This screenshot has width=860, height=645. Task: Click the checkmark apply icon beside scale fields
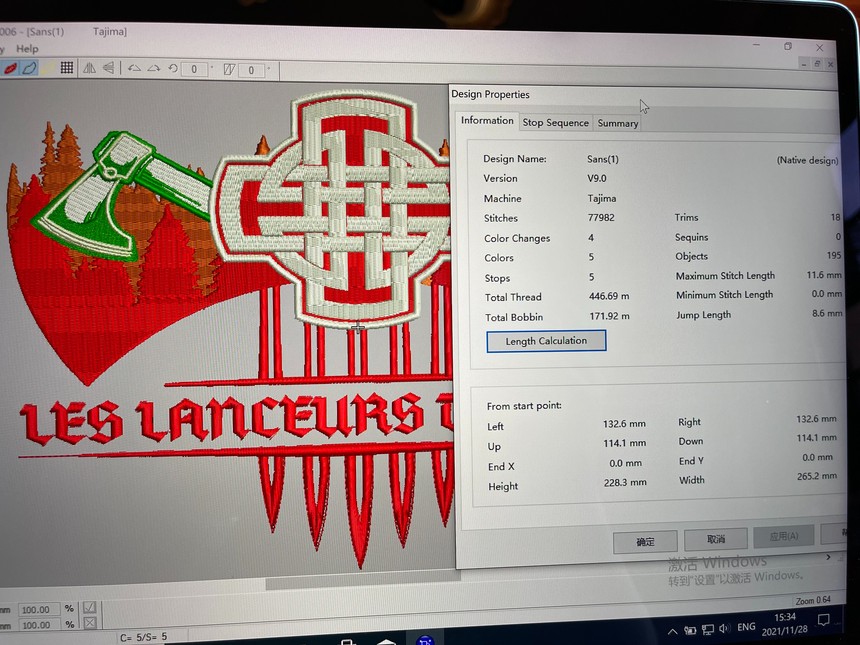point(89,608)
